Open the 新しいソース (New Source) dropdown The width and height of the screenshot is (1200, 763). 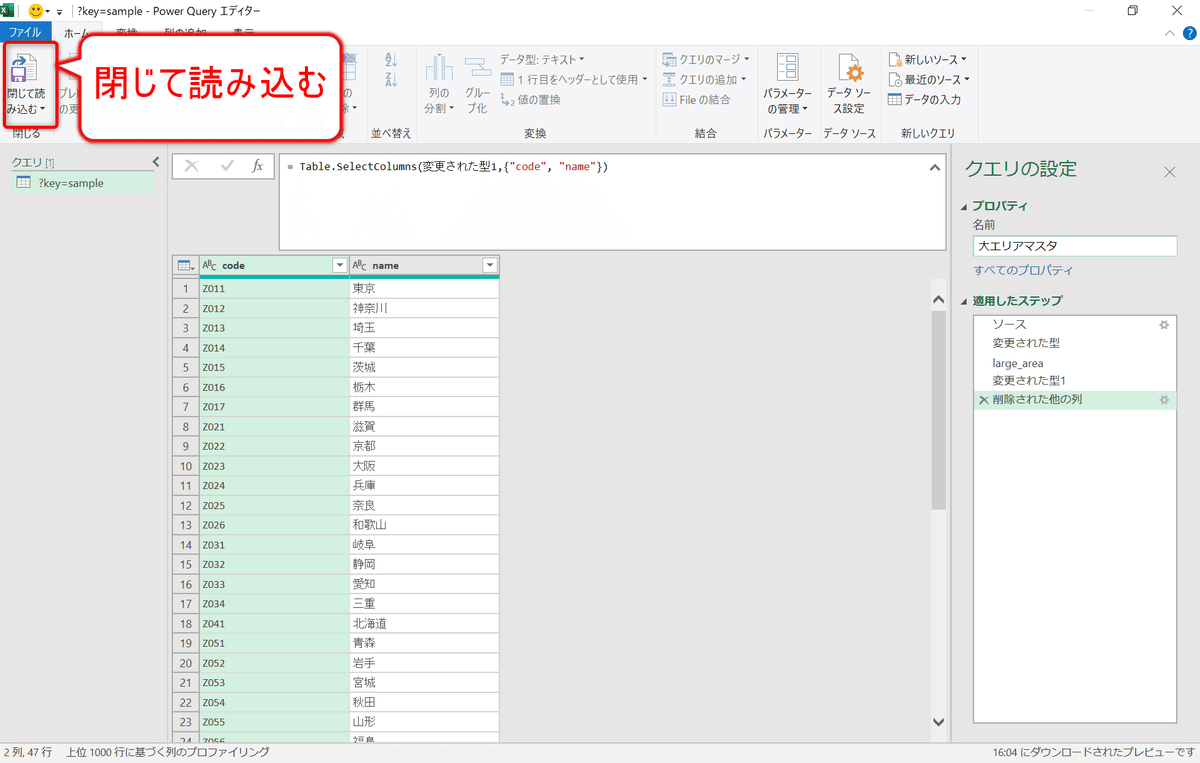point(927,60)
